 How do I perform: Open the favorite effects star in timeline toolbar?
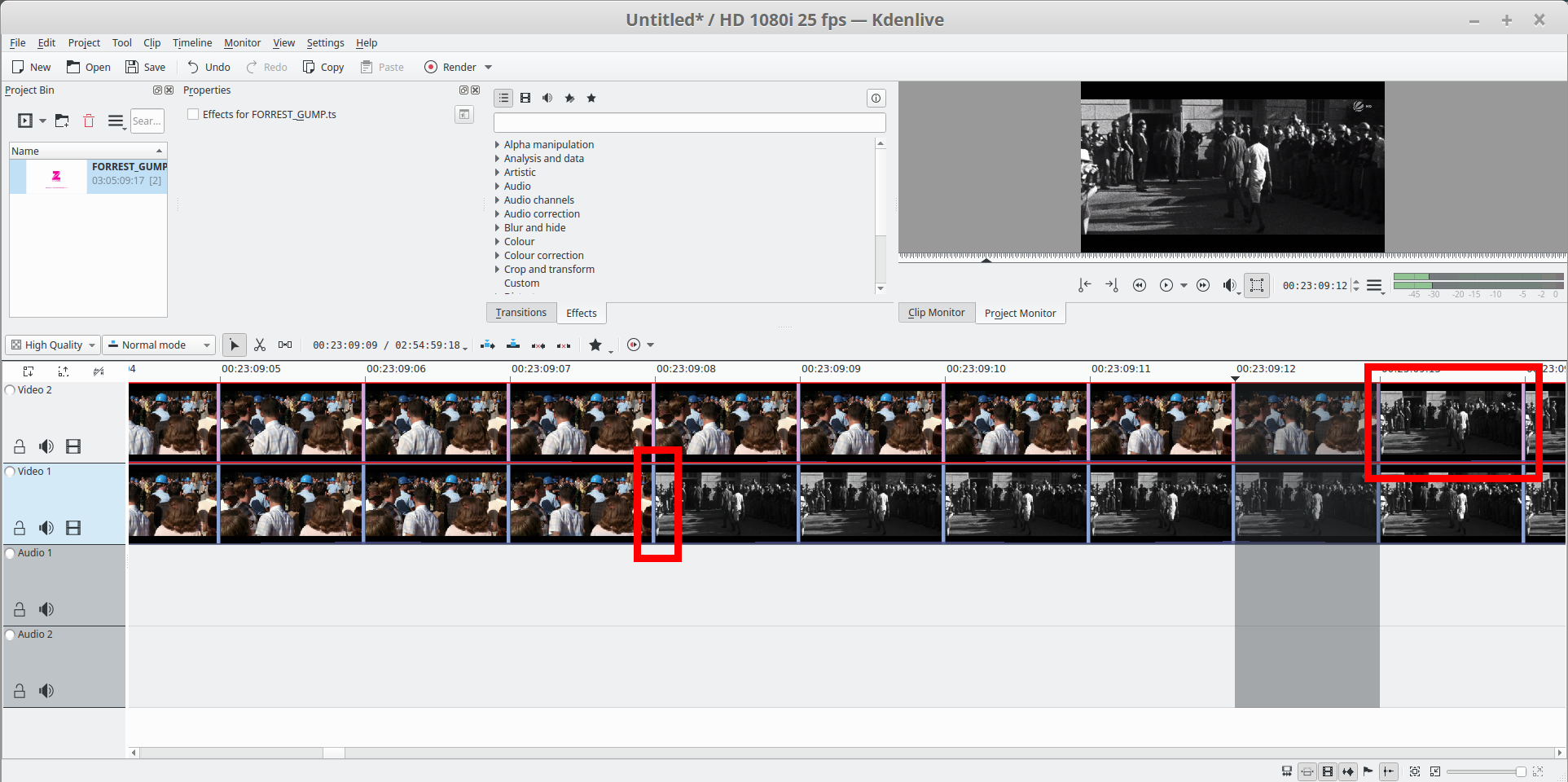point(595,345)
